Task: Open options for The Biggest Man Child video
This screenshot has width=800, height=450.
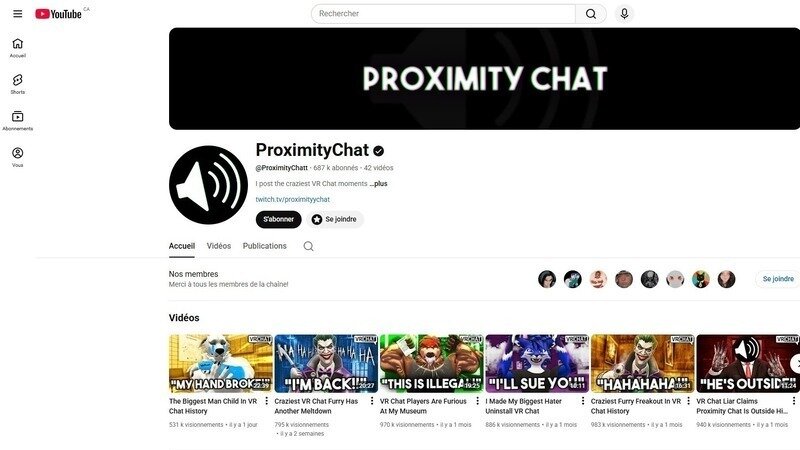Action: (x=266, y=401)
